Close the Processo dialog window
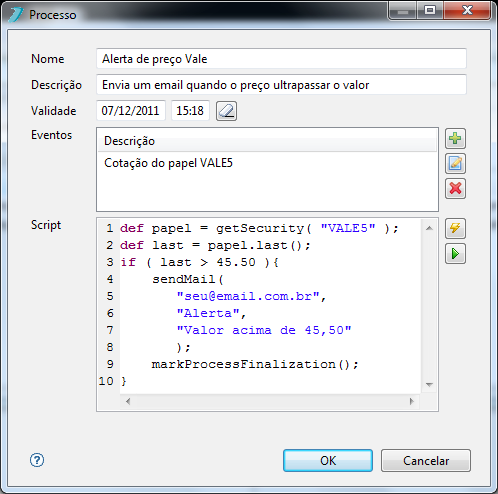498x494 pixels. (467, 11)
